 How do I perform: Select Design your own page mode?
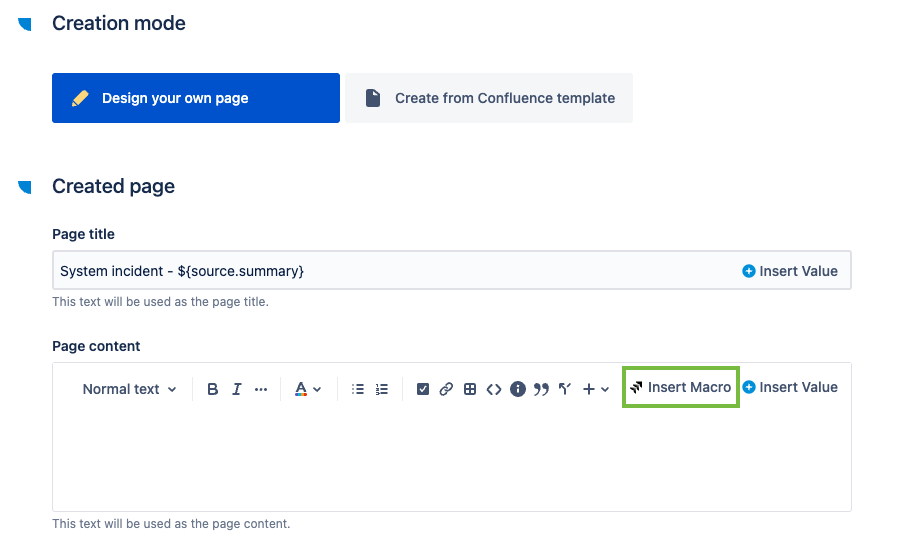click(x=196, y=98)
